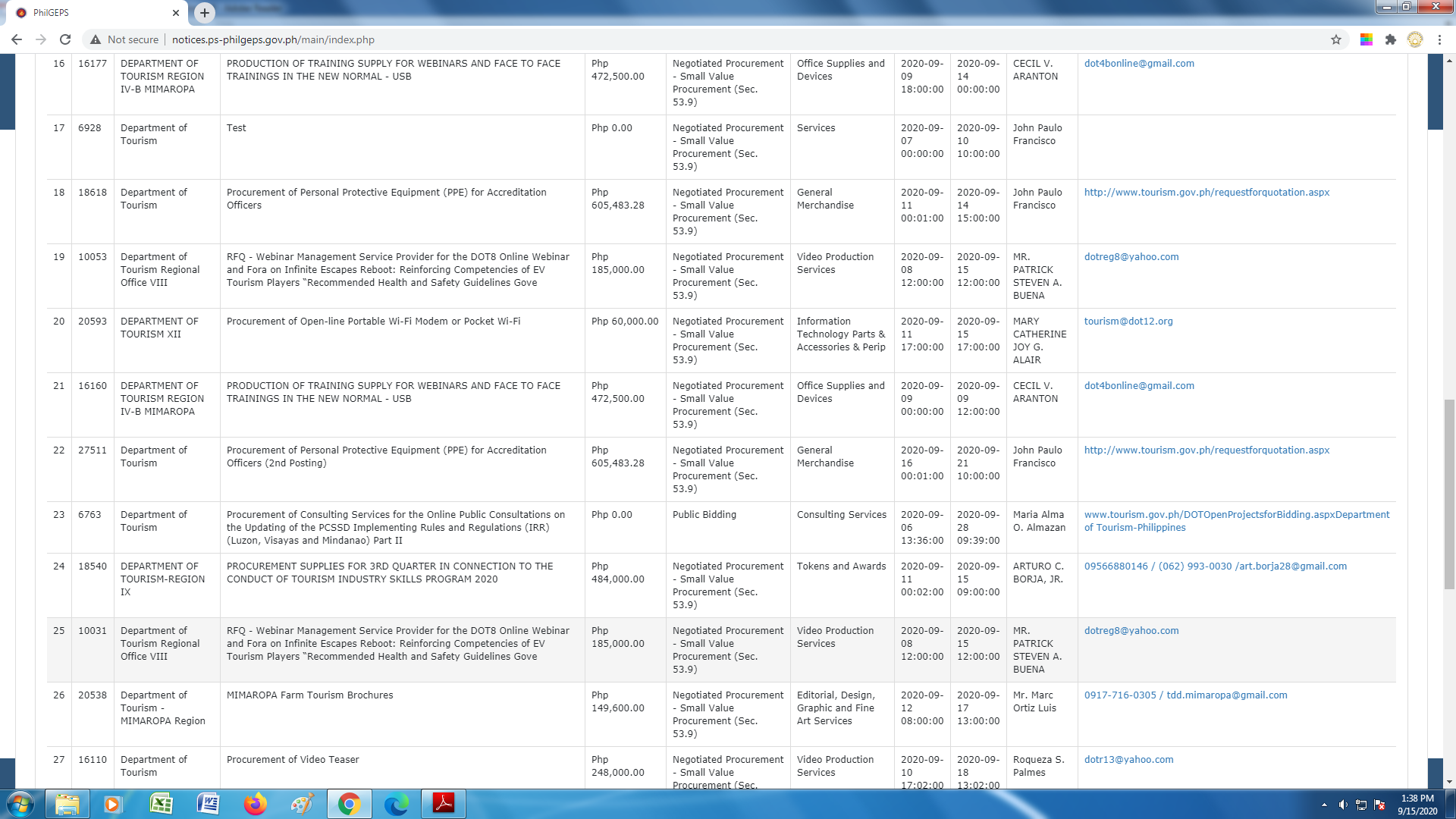Screen dimensions: 1456x819
Task: Close the PhilGEPS tab
Action: click(x=176, y=13)
